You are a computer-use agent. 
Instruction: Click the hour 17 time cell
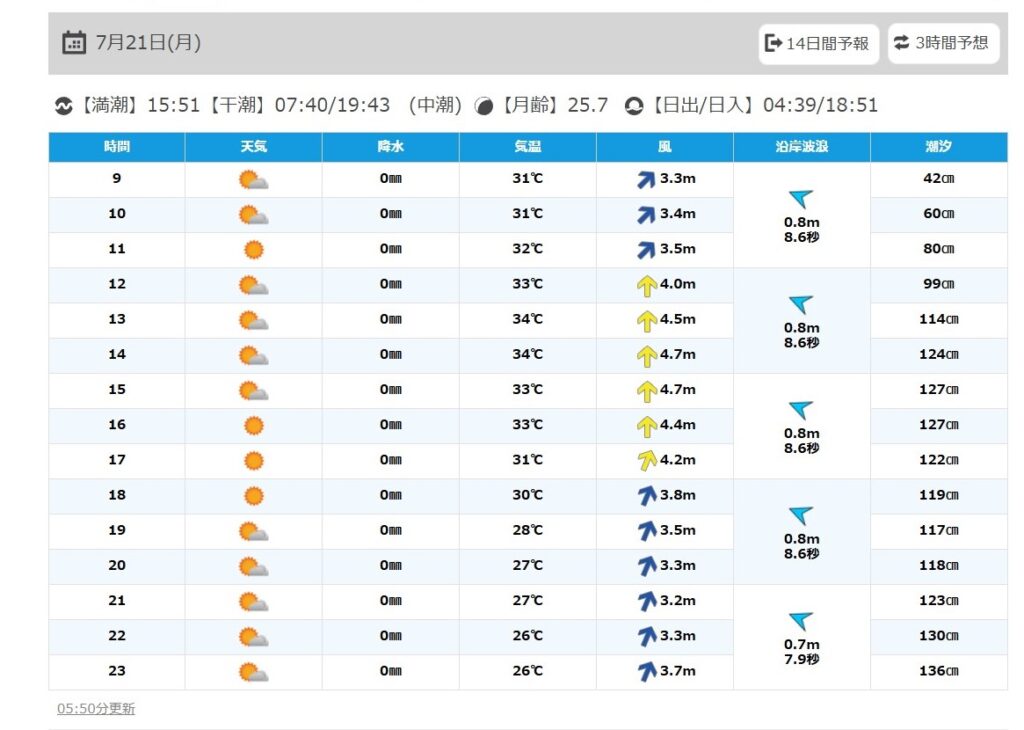pos(117,460)
